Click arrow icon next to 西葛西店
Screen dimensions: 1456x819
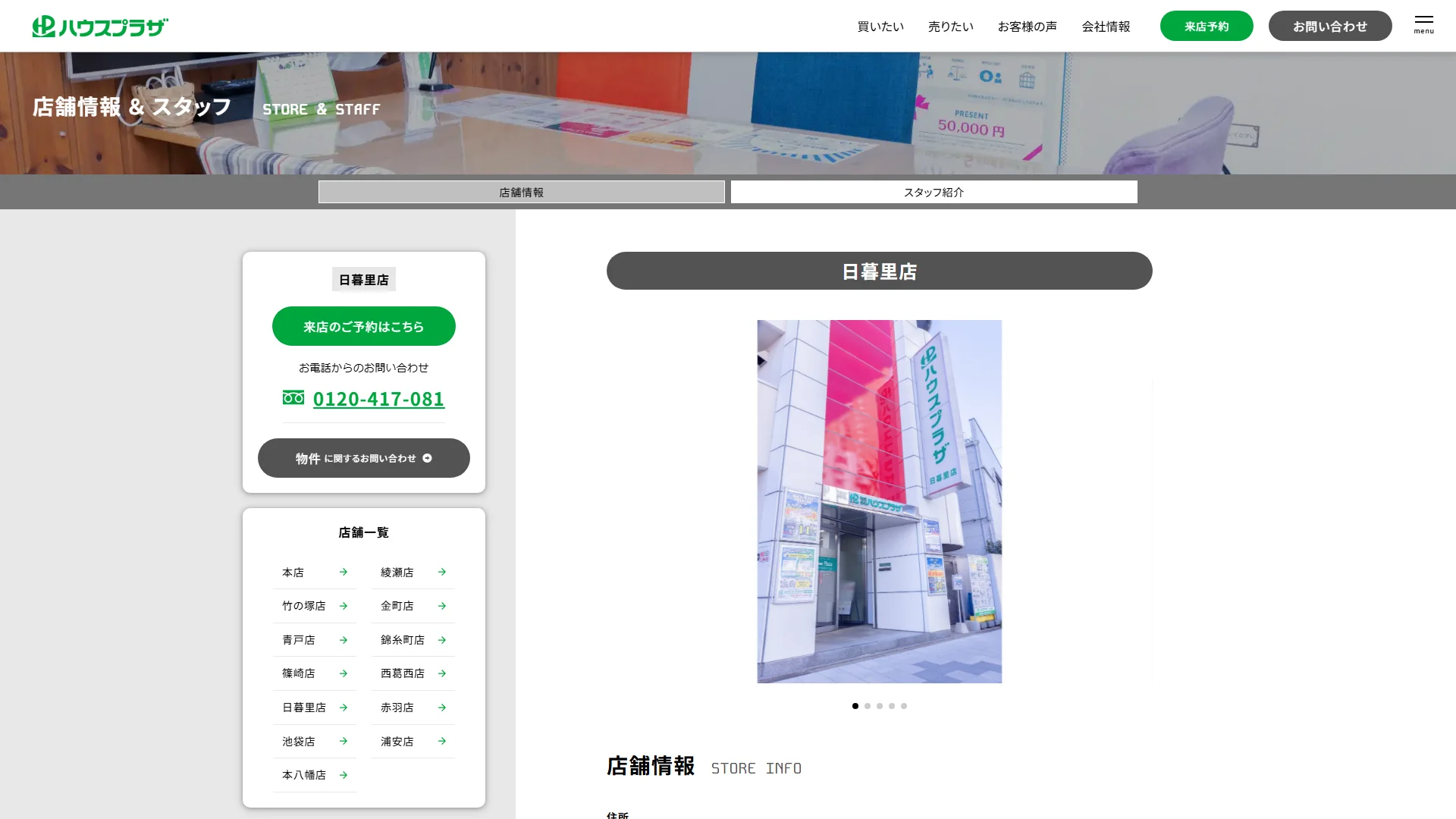[x=442, y=673]
